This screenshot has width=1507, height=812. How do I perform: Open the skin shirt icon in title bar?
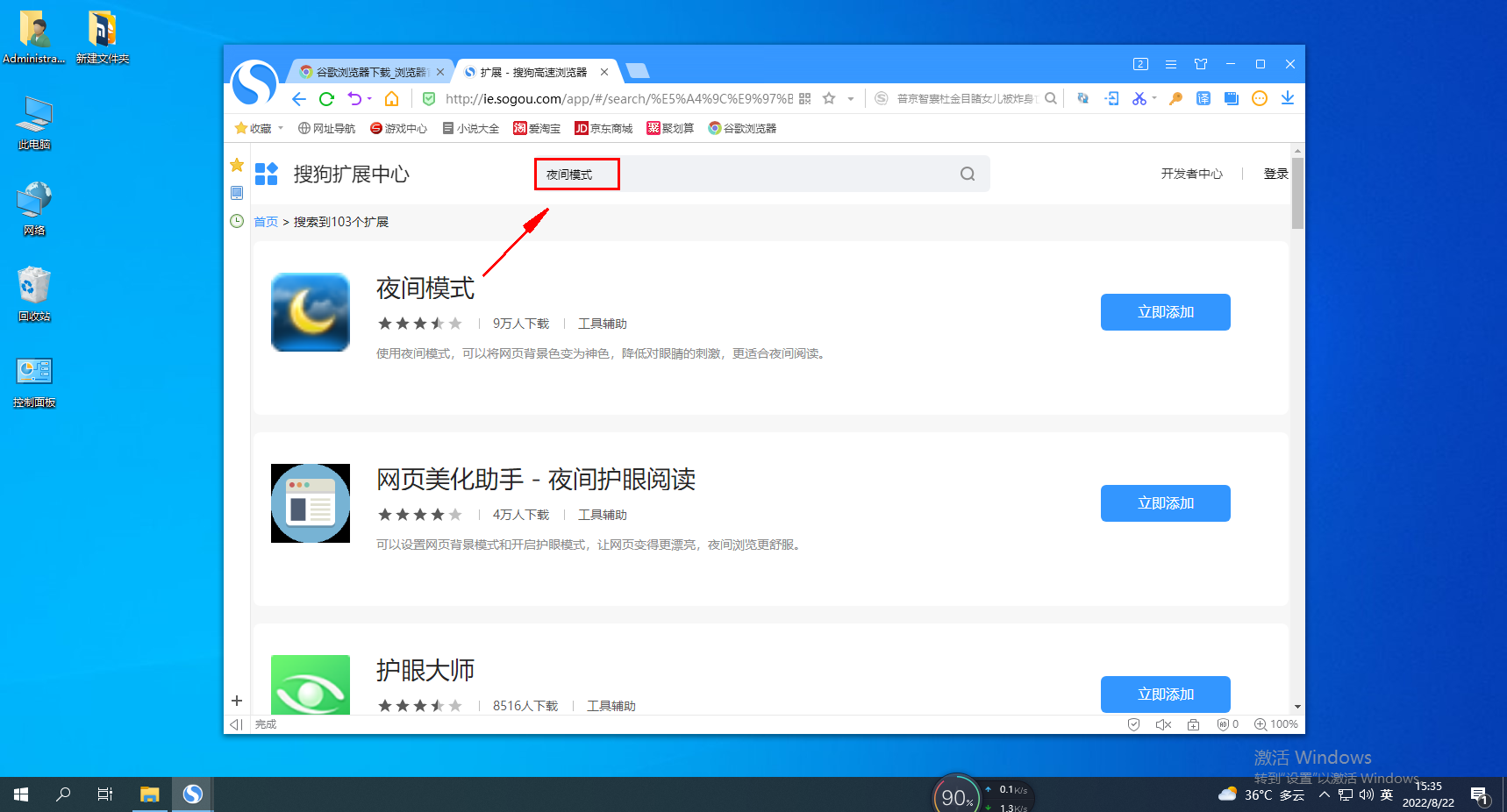click(x=1201, y=64)
